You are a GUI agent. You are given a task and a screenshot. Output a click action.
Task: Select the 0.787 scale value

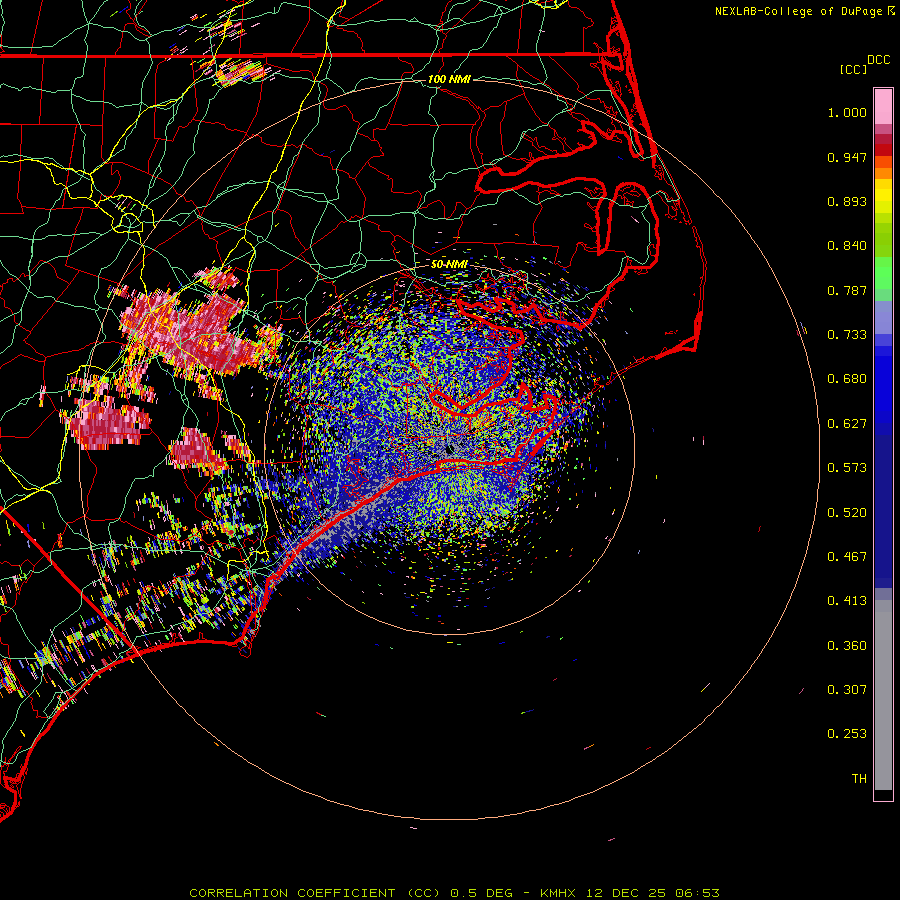(847, 290)
